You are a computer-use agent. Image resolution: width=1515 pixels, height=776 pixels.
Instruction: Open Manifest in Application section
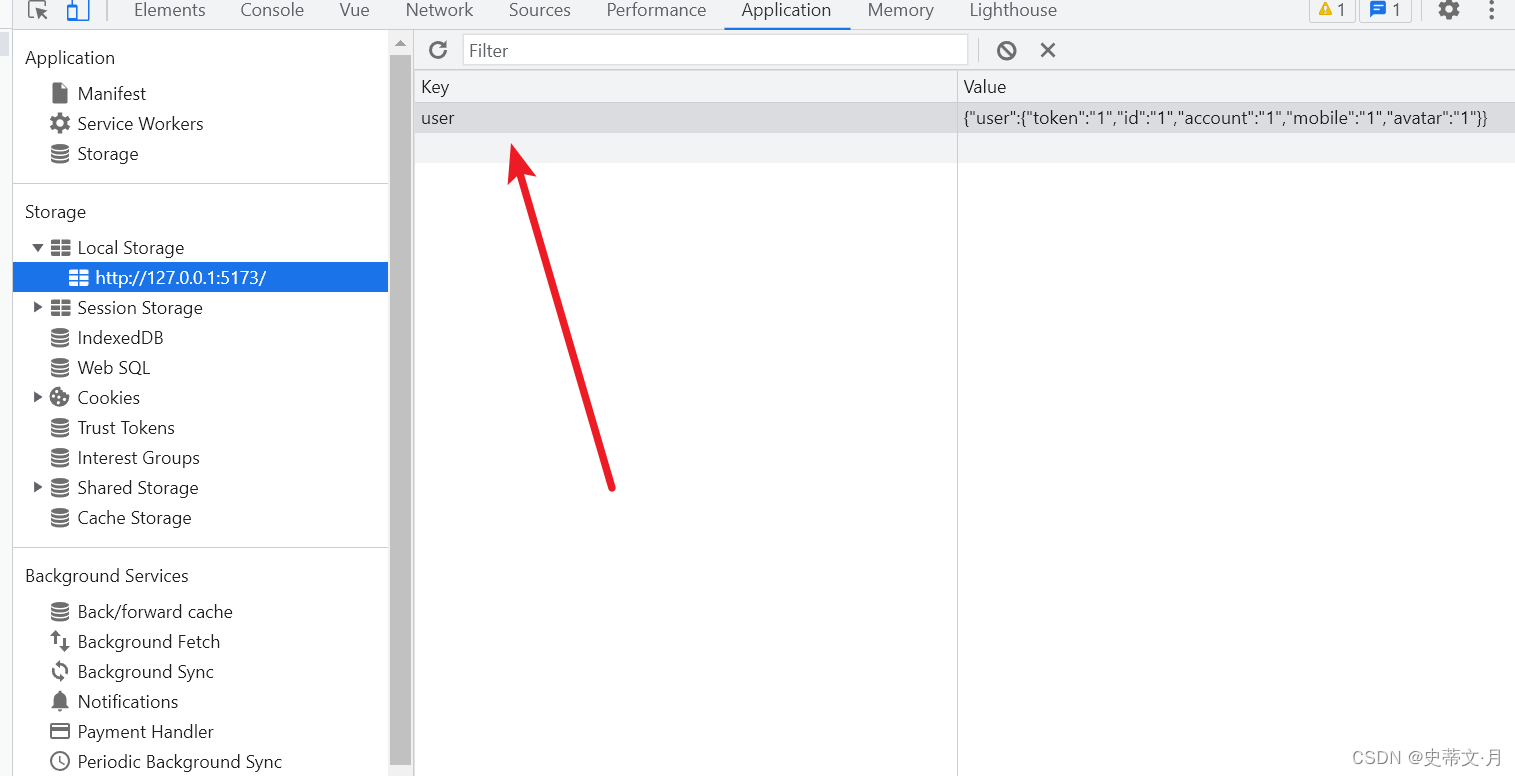112,93
